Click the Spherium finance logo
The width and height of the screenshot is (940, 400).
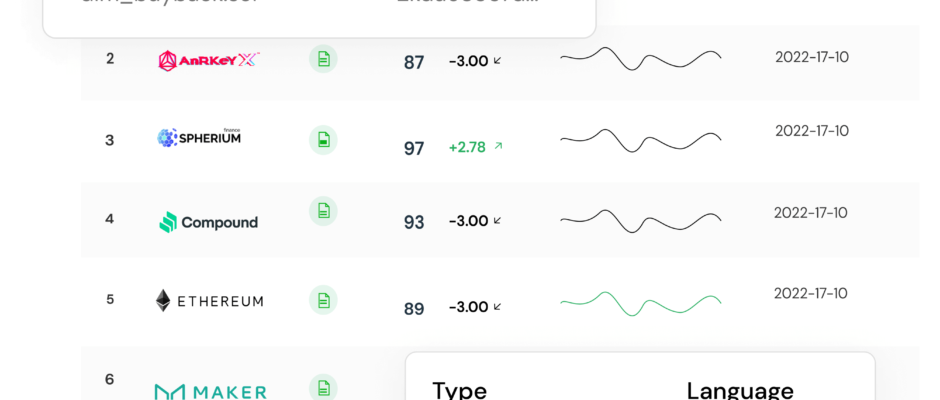199,137
